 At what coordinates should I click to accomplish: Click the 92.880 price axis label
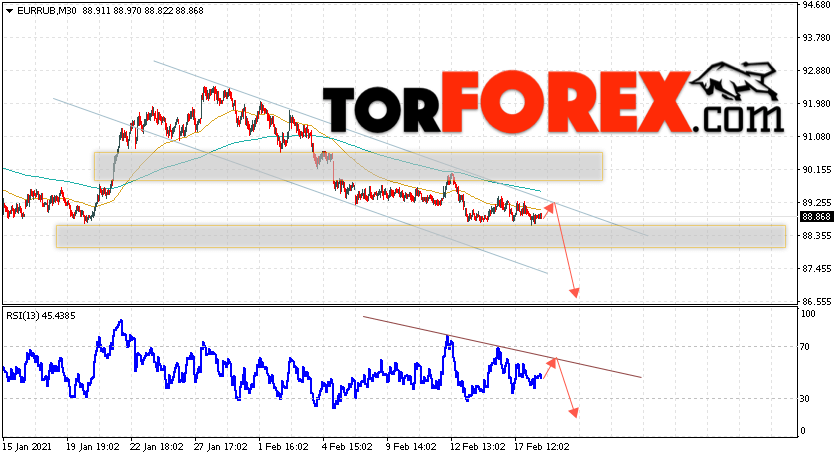[x=817, y=71]
